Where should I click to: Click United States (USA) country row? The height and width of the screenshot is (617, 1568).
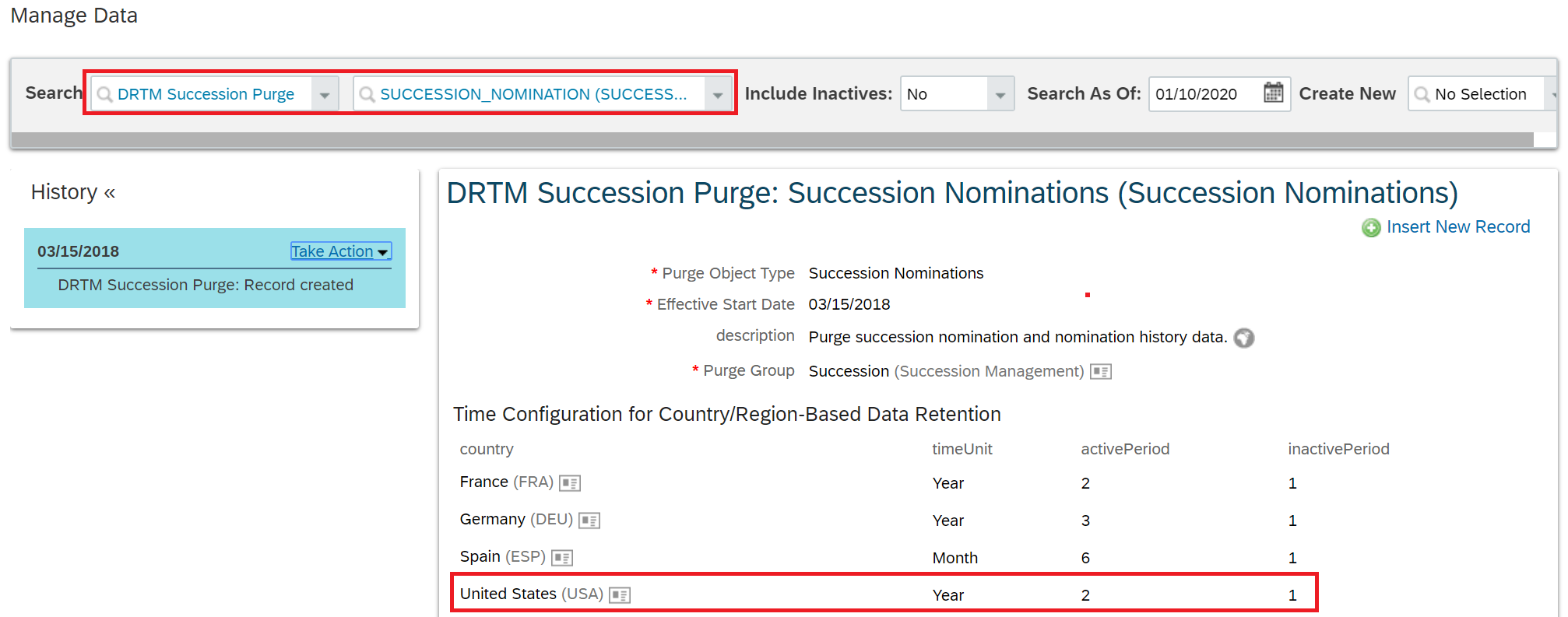884,594
